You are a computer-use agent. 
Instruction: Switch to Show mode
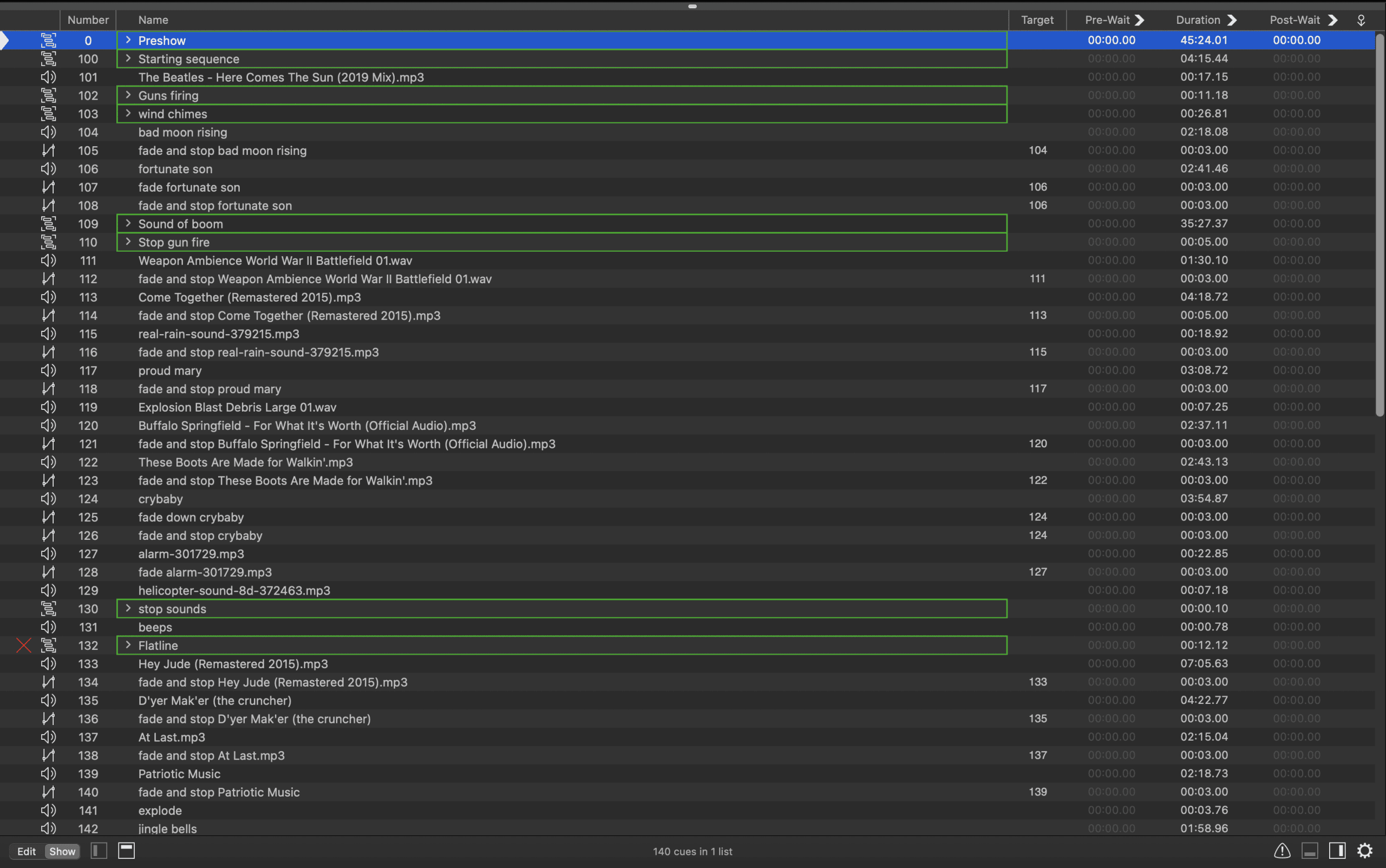click(x=62, y=851)
